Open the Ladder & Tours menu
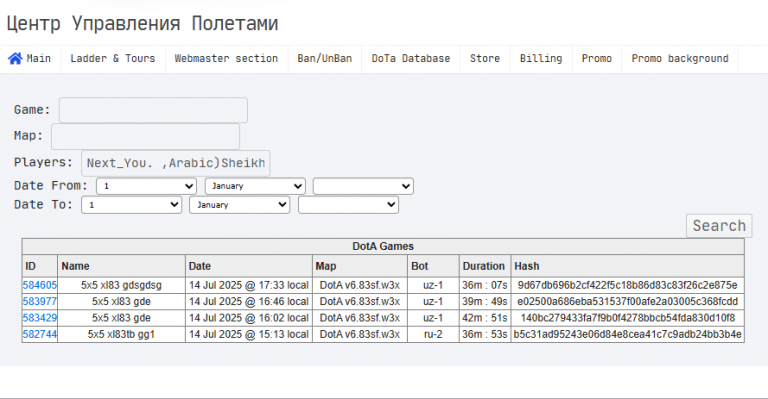Viewport: 768px width, 399px height. [113, 59]
